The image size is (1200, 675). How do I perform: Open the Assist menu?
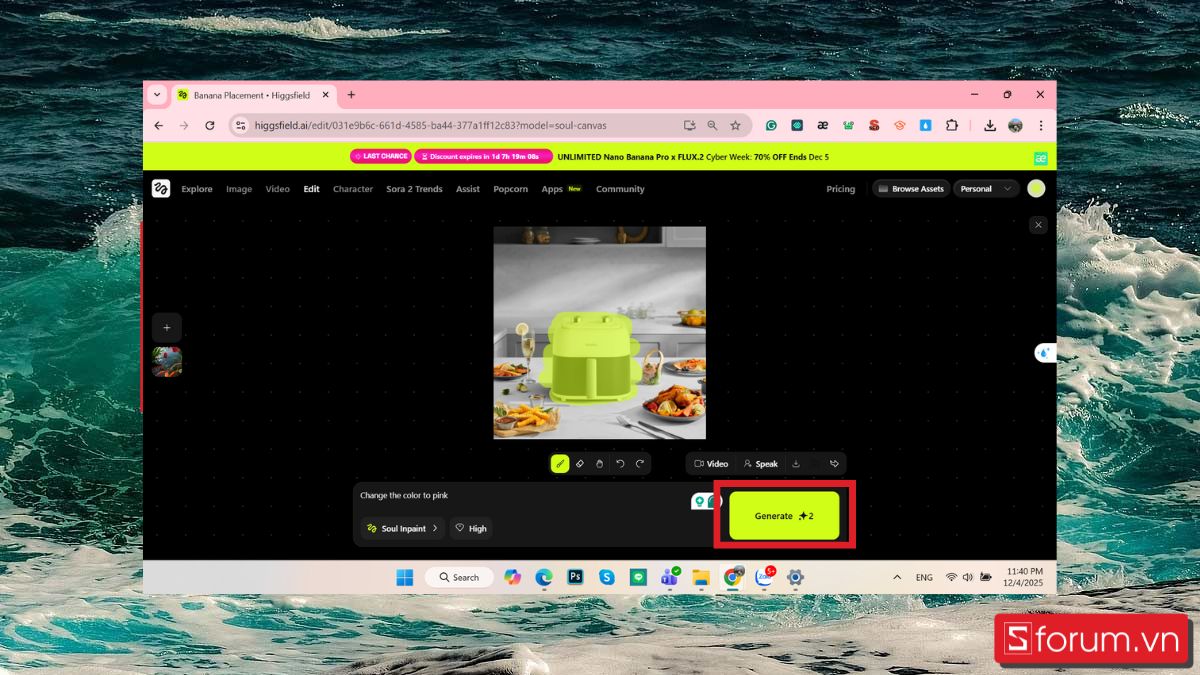(468, 189)
